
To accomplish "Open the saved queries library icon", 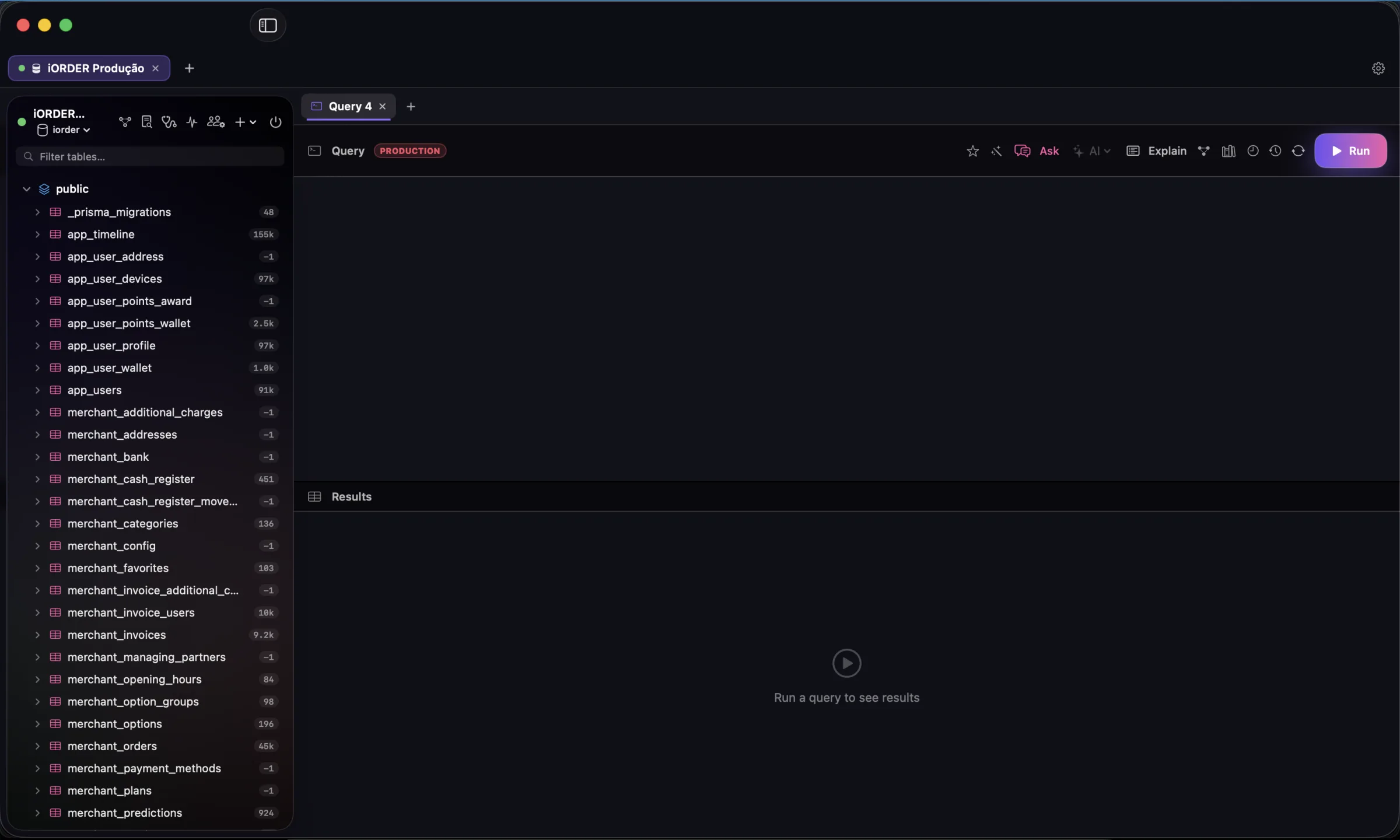I will tap(1228, 151).
